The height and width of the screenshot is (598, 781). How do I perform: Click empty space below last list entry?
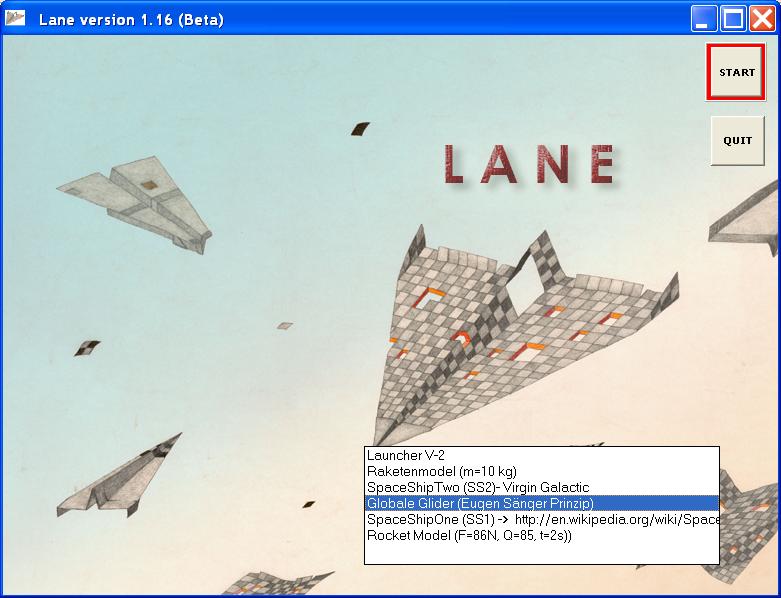click(540, 553)
